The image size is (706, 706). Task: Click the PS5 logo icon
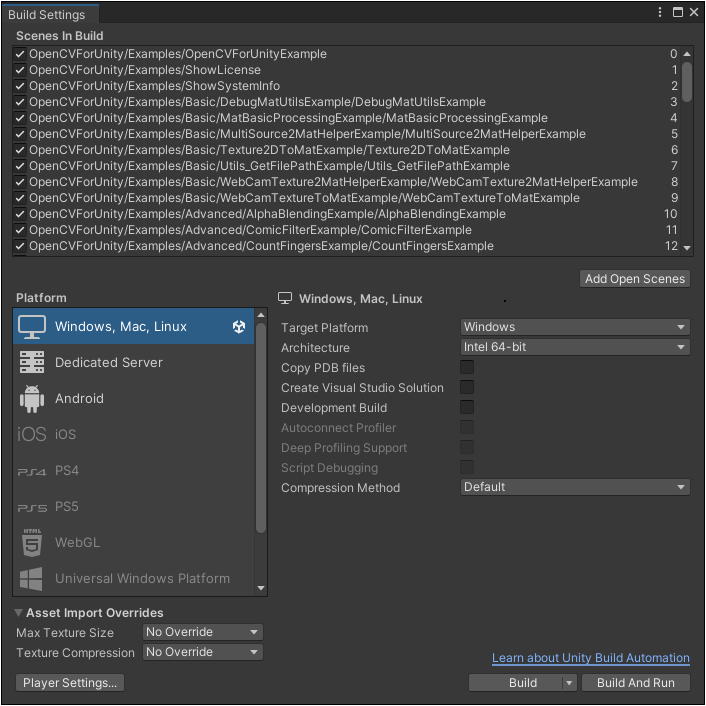click(32, 507)
